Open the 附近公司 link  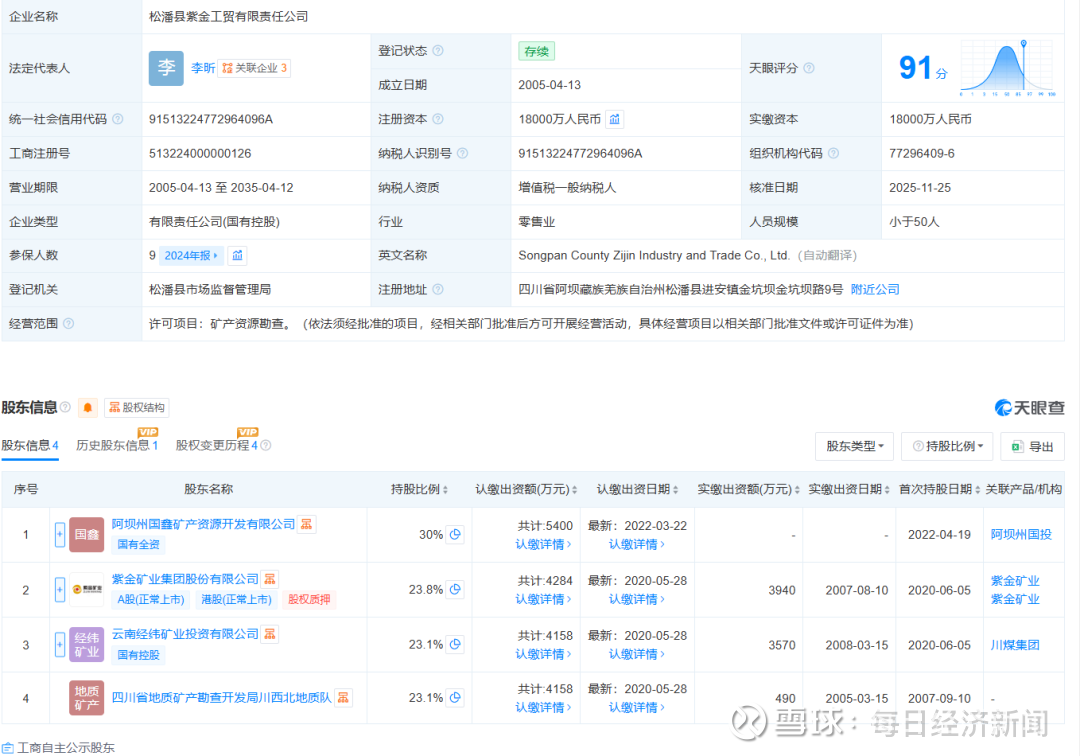coord(875,289)
